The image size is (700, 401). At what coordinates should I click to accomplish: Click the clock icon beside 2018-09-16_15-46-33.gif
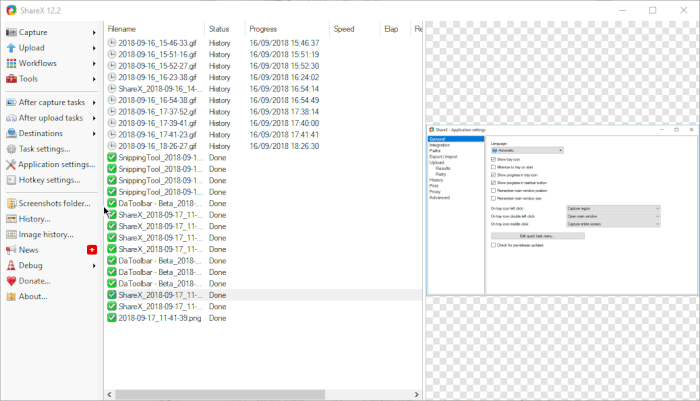tap(112, 43)
